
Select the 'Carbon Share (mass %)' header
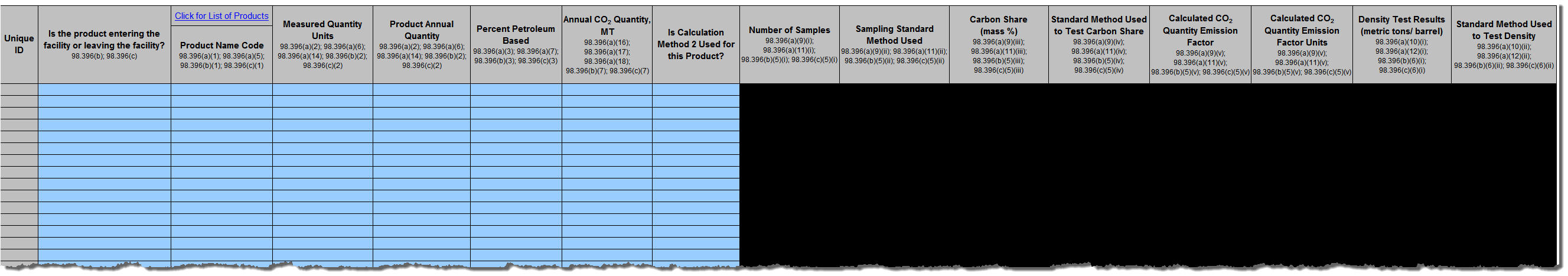click(x=998, y=44)
